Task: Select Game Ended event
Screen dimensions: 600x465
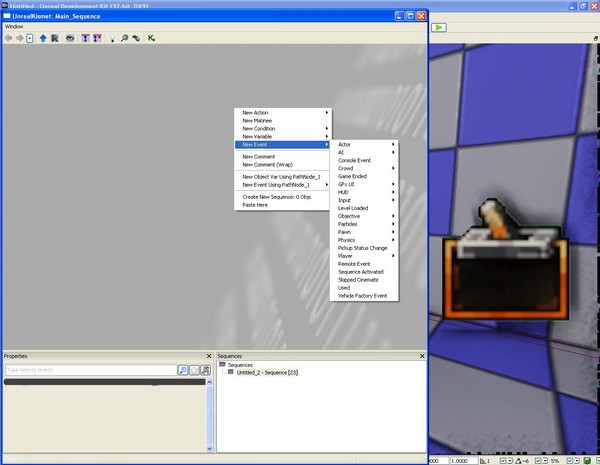Action: (364, 176)
